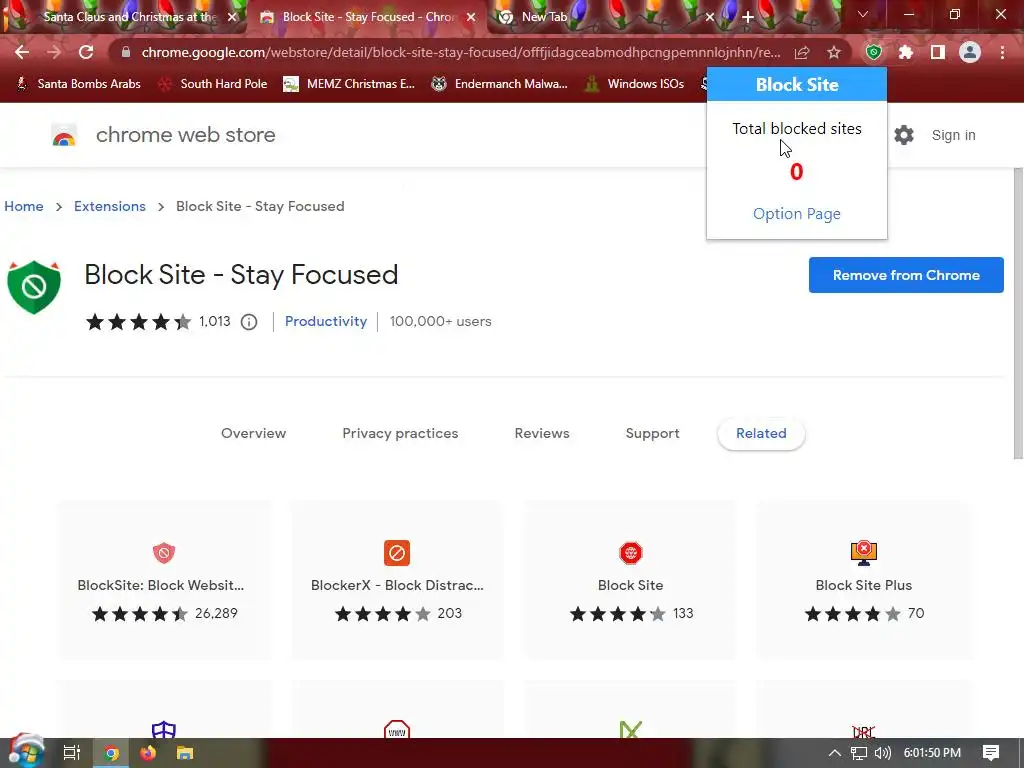
Task: Show hidden tray icons chevron
Action: pyautogui.click(x=835, y=753)
